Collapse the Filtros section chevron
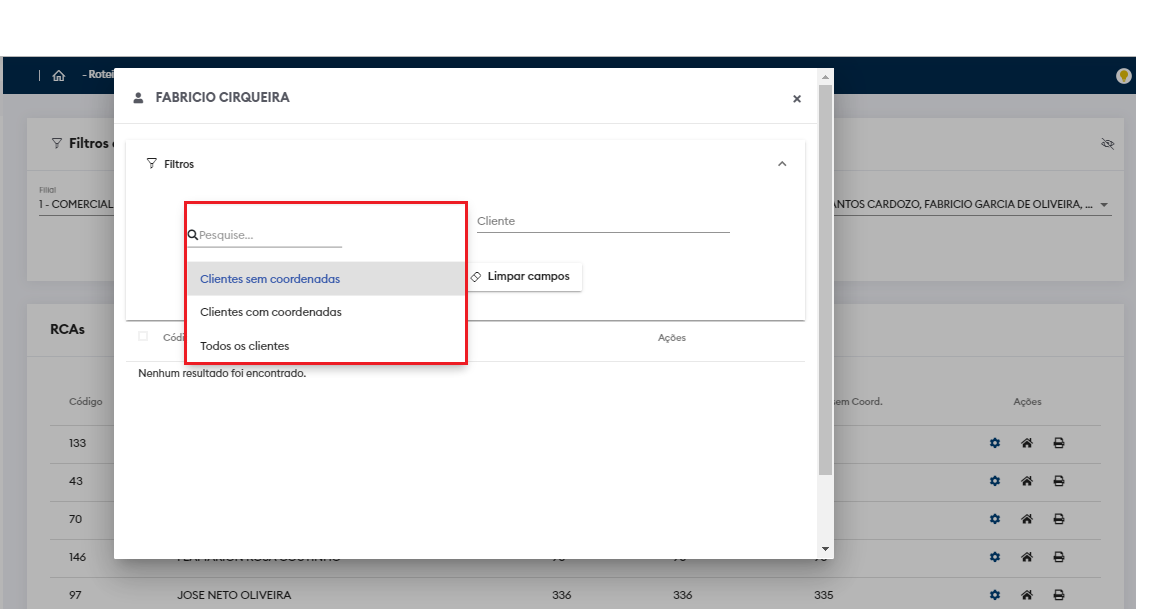Image resolution: width=1152 pixels, height=609 pixels. (782, 164)
